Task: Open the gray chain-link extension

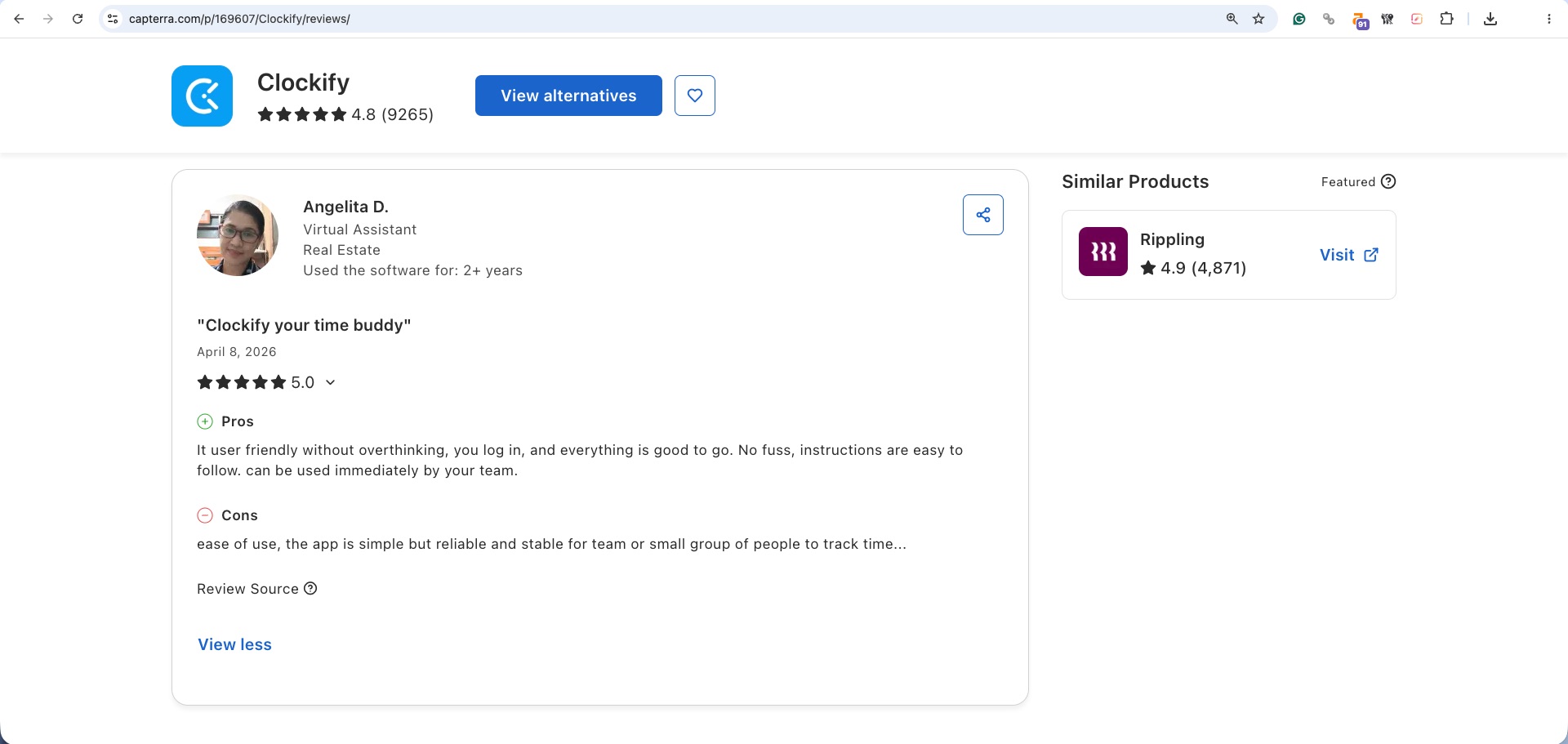Action: (x=1329, y=19)
